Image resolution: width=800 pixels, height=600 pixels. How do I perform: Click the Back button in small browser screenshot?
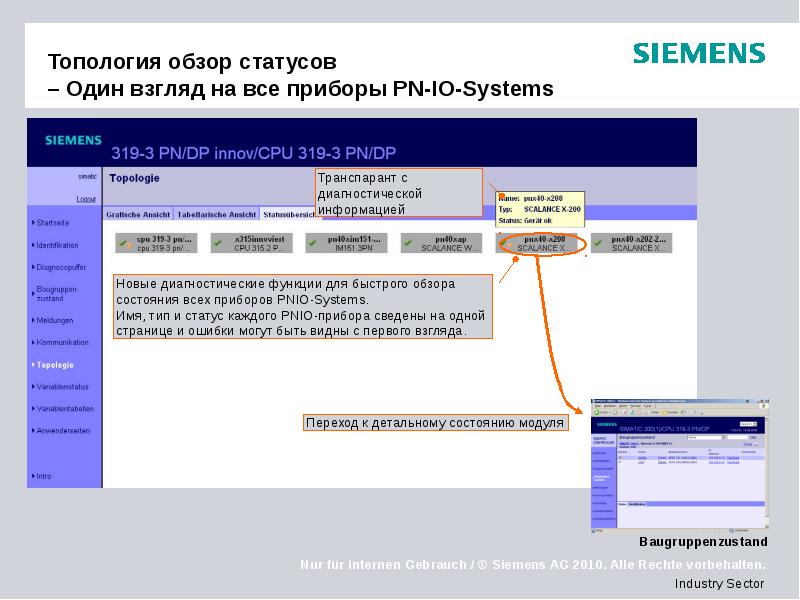click(597, 412)
